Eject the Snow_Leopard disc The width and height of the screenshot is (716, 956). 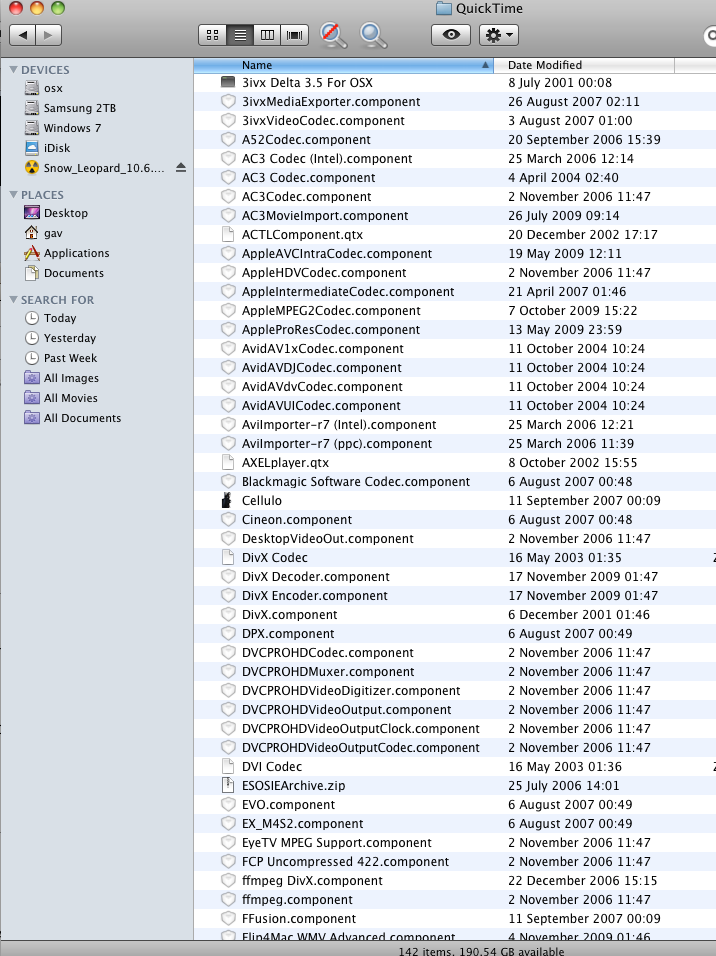point(181,167)
